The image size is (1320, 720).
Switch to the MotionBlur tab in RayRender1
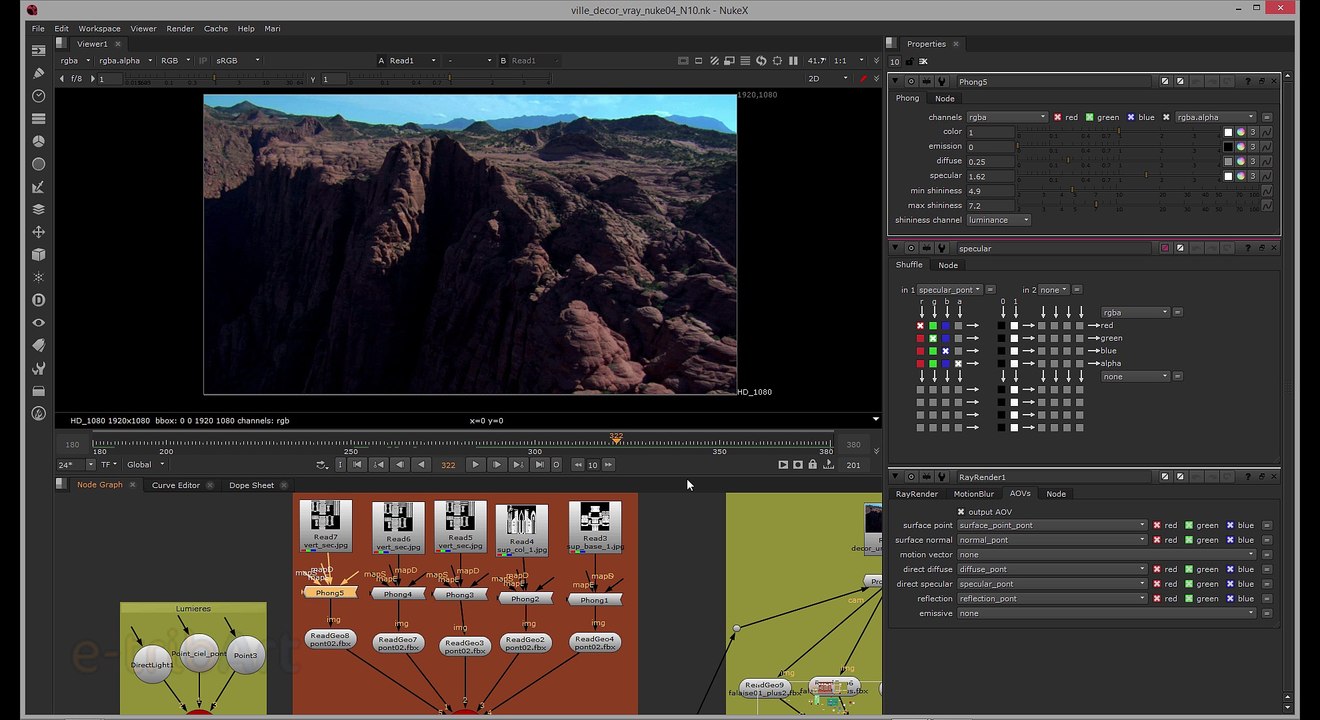tap(973, 494)
